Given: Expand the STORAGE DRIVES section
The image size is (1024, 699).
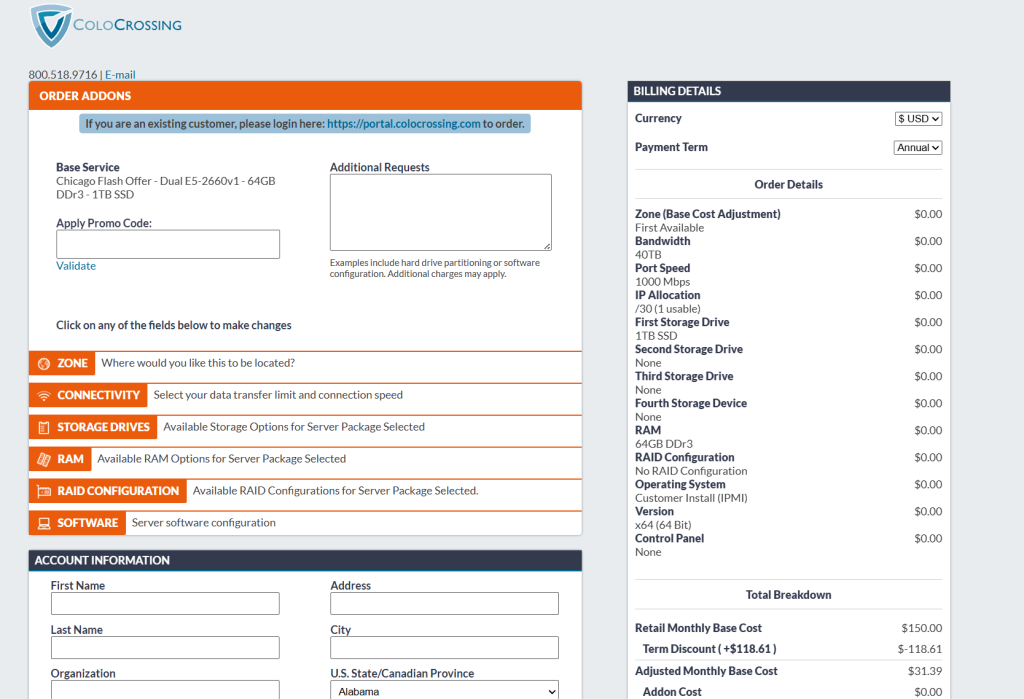Looking at the screenshot, I should [103, 428].
